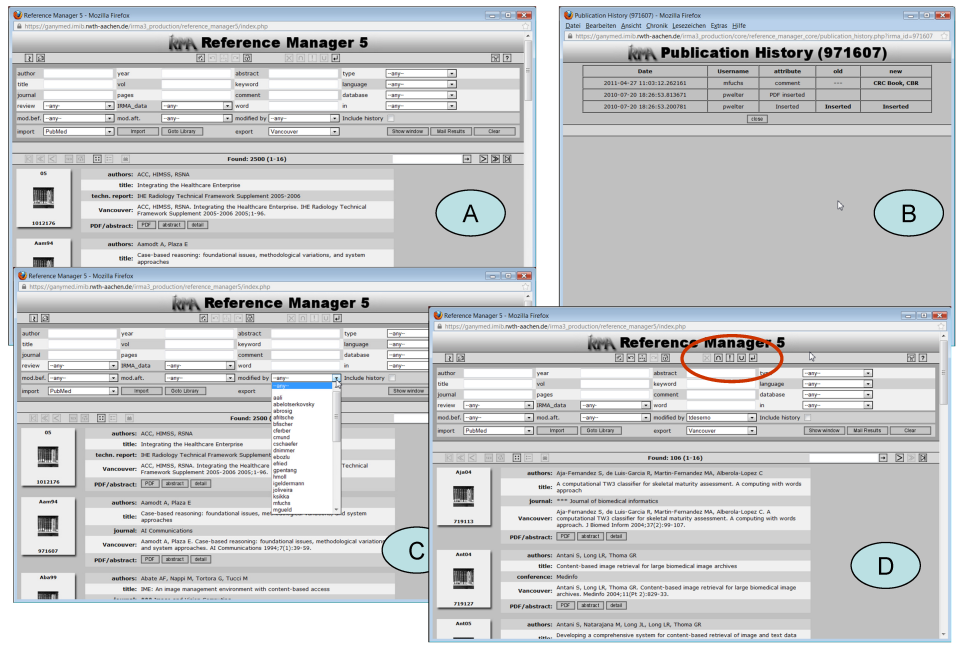
Task: Open modified by dropdown showing tdeserno
Action: [721, 417]
